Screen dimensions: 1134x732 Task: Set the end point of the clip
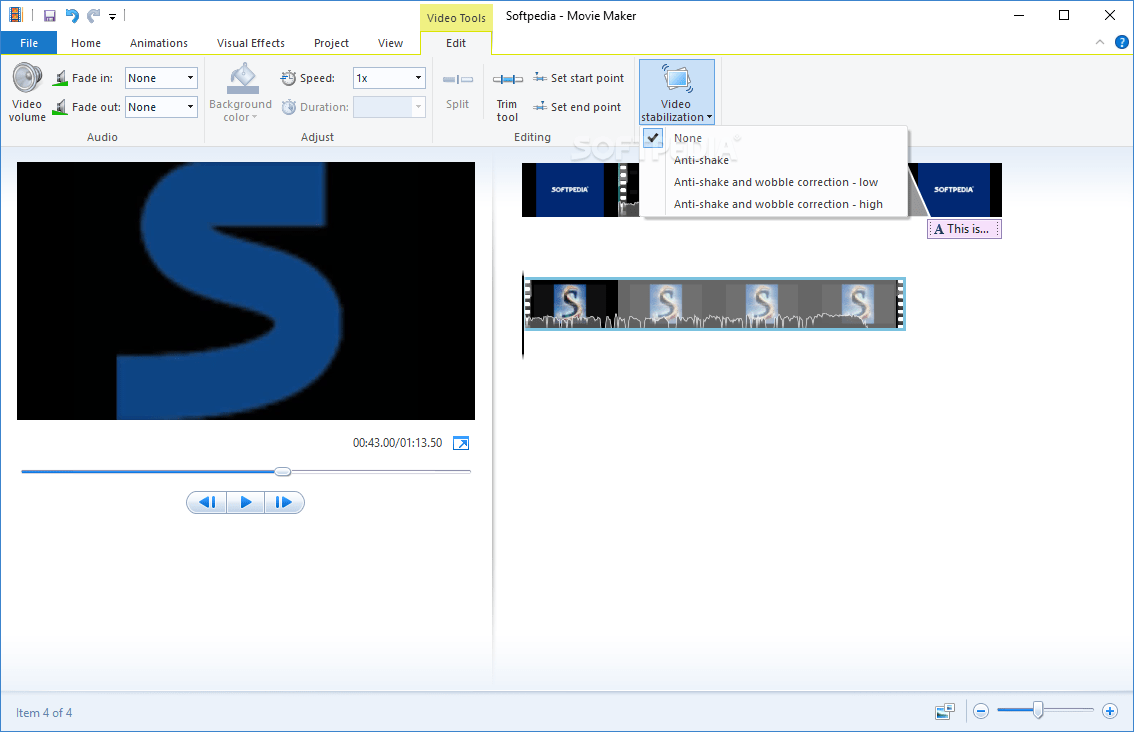click(x=578, y=107)
